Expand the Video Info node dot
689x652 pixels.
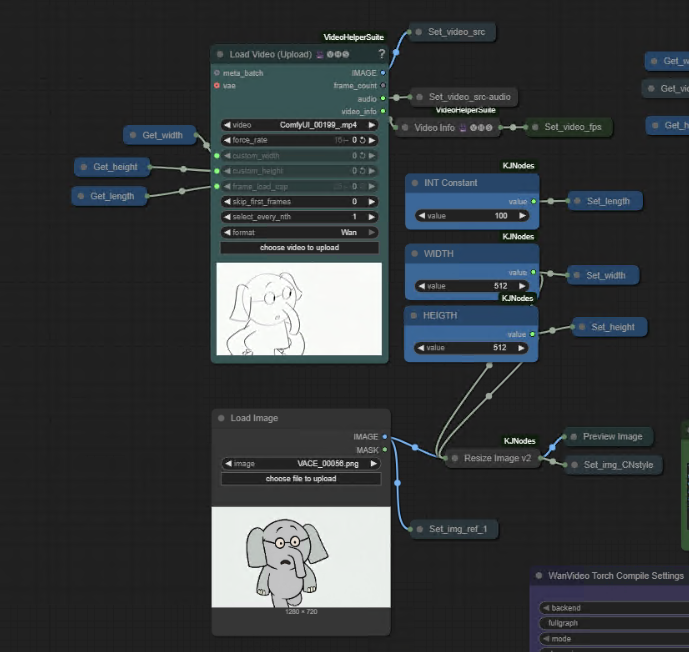[405, 128]
